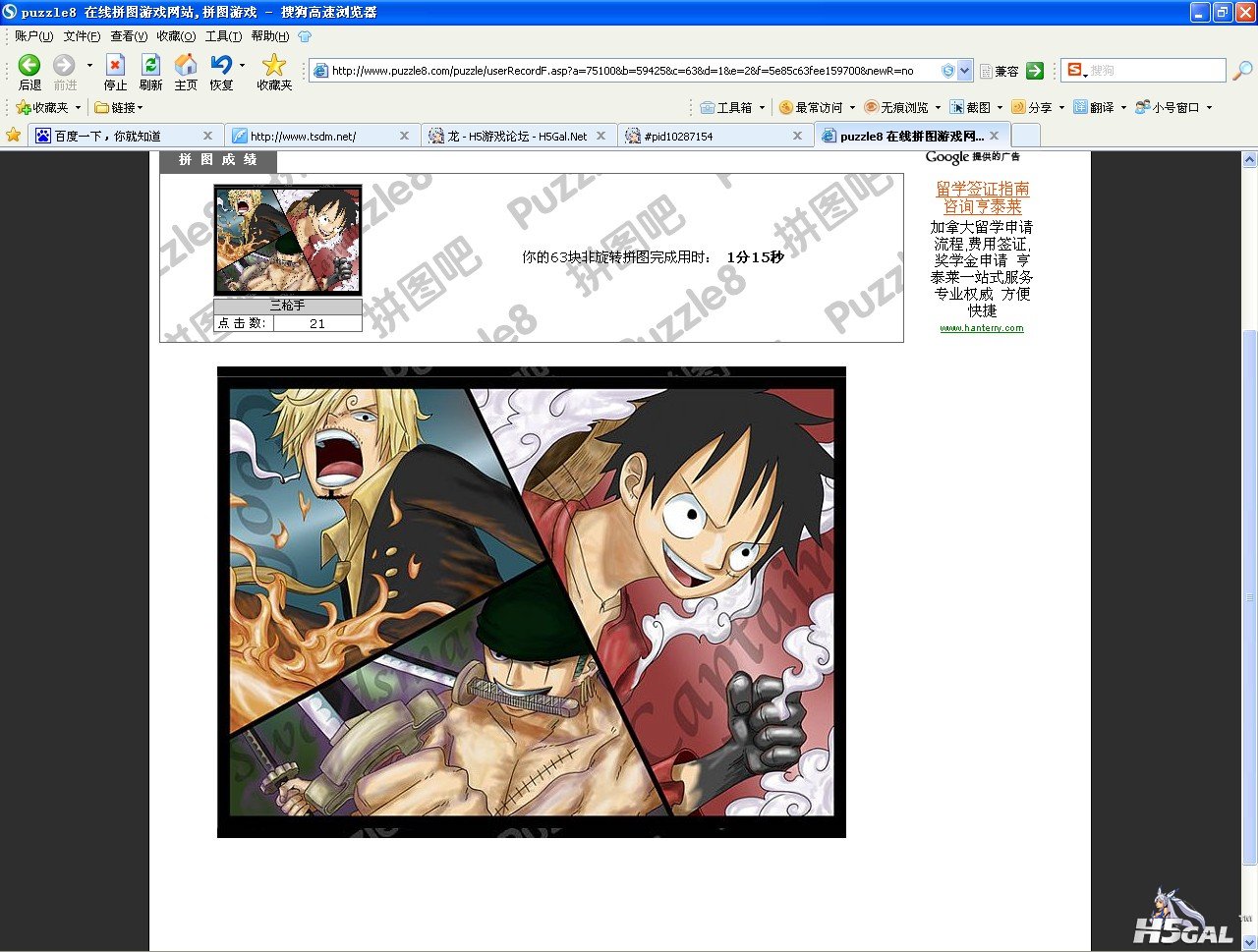The width and height of the screenshot is (1258, 952).
Task: Open the 收藏 menu
Action: [x=176, y=36]
